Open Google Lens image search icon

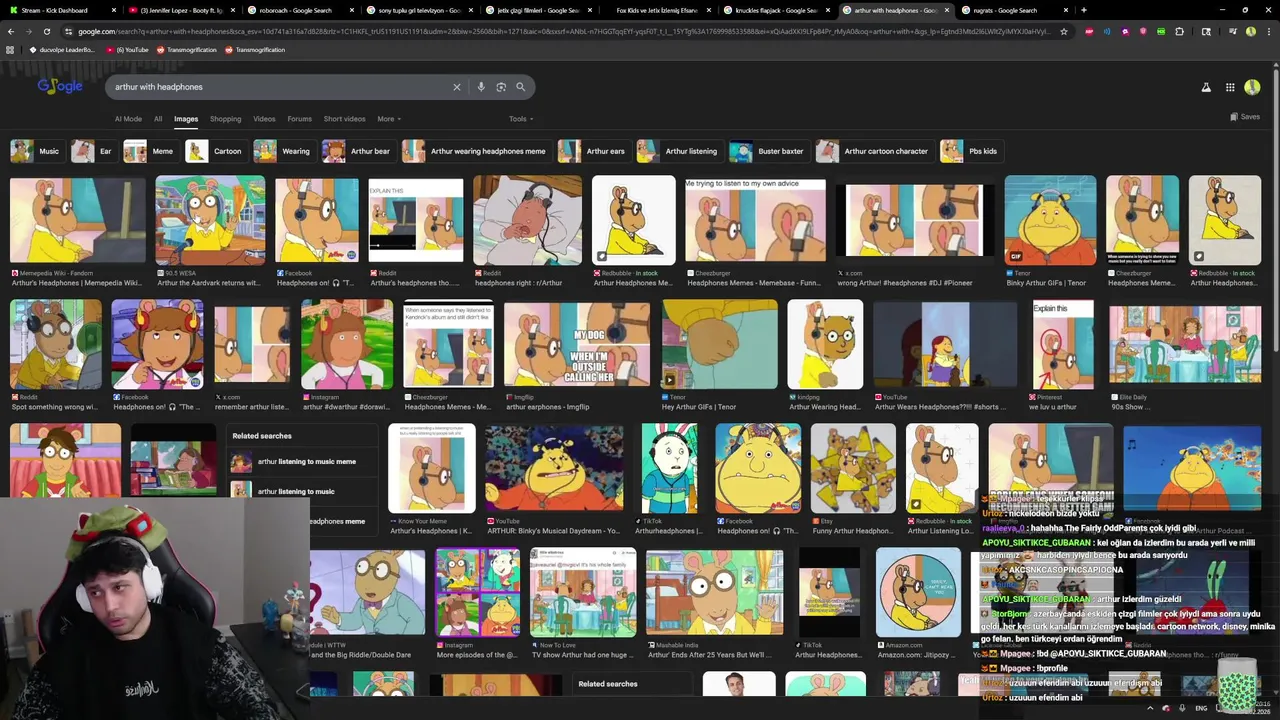click(501, 87)
